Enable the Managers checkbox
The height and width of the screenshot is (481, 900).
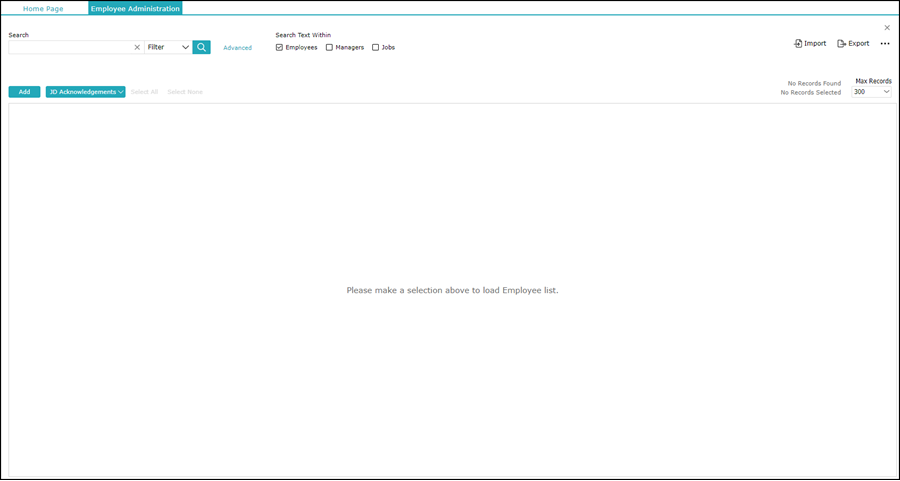tap(329, 48)
